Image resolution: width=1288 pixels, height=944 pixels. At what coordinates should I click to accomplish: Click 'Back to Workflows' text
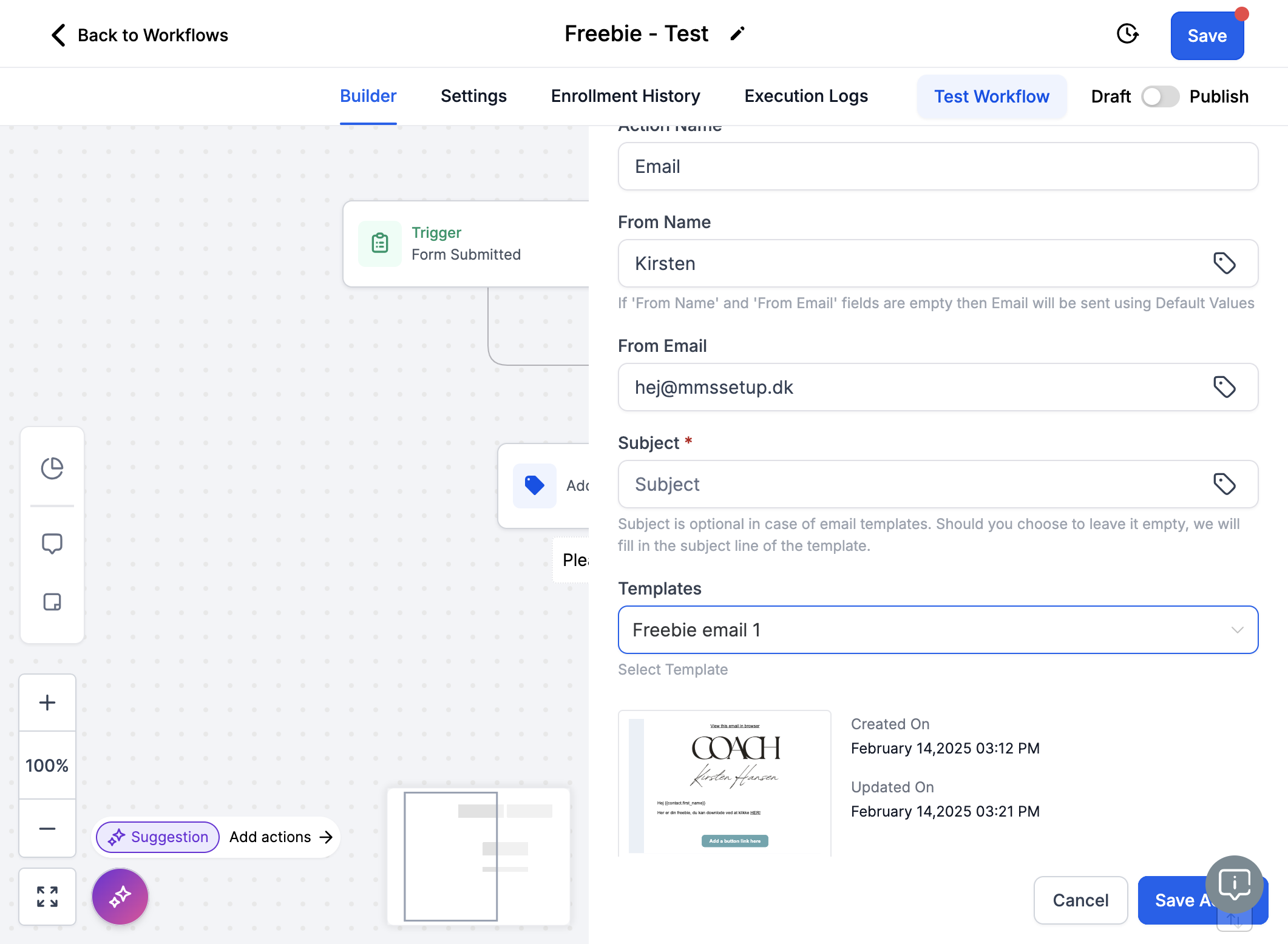153,35
